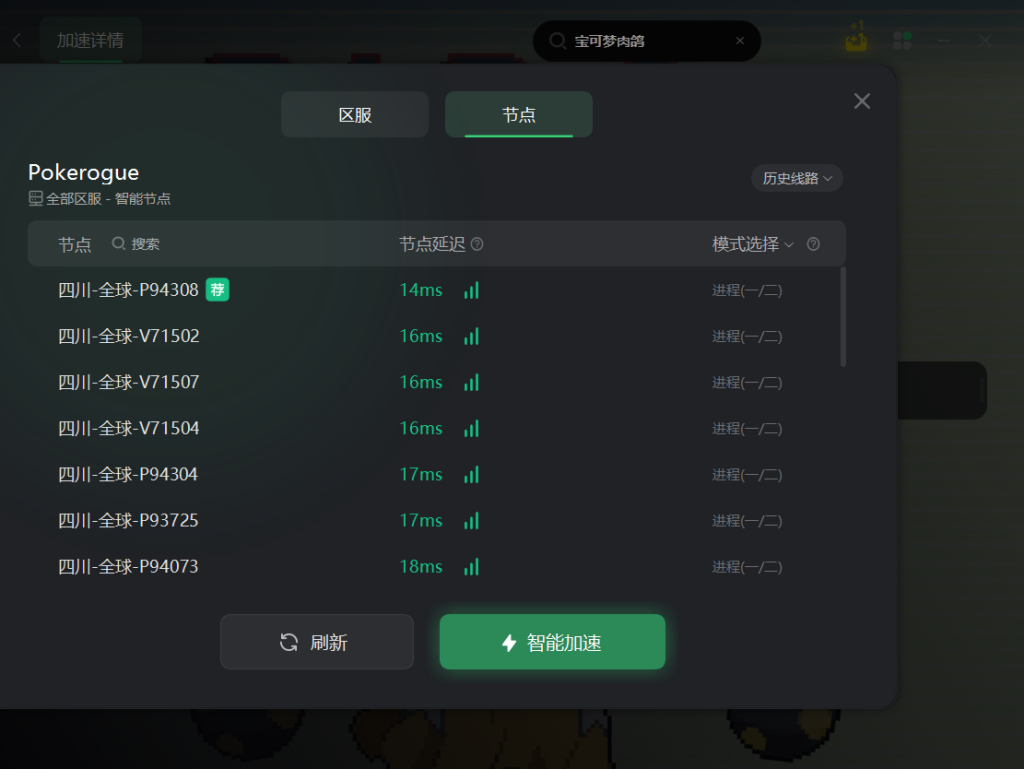Clear the 宝可梦肉鸽 search with the x icon
Screen dimensions: 1024x769
(740, 40)
